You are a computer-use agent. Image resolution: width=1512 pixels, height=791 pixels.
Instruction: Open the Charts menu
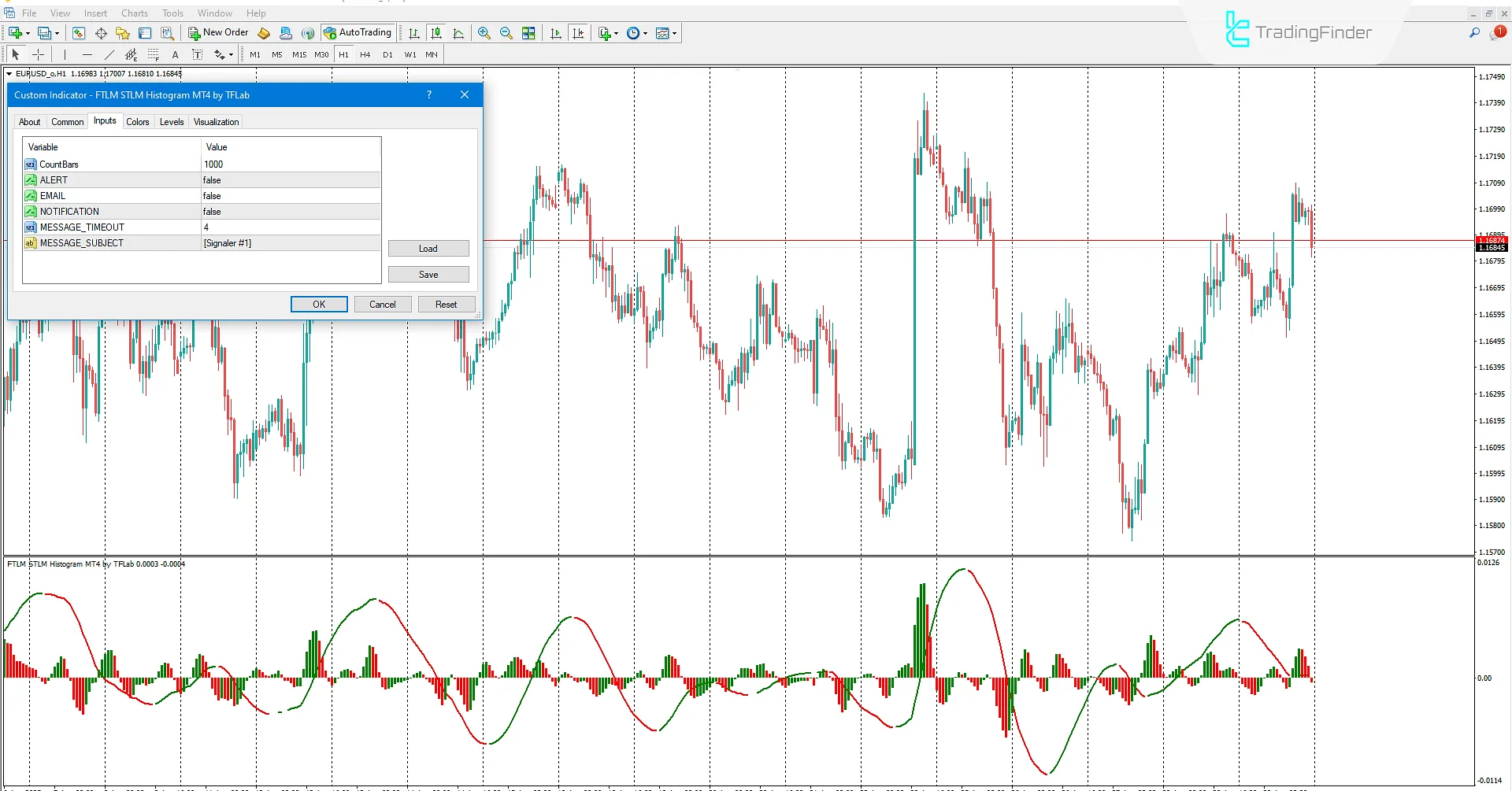click(134, 13)
